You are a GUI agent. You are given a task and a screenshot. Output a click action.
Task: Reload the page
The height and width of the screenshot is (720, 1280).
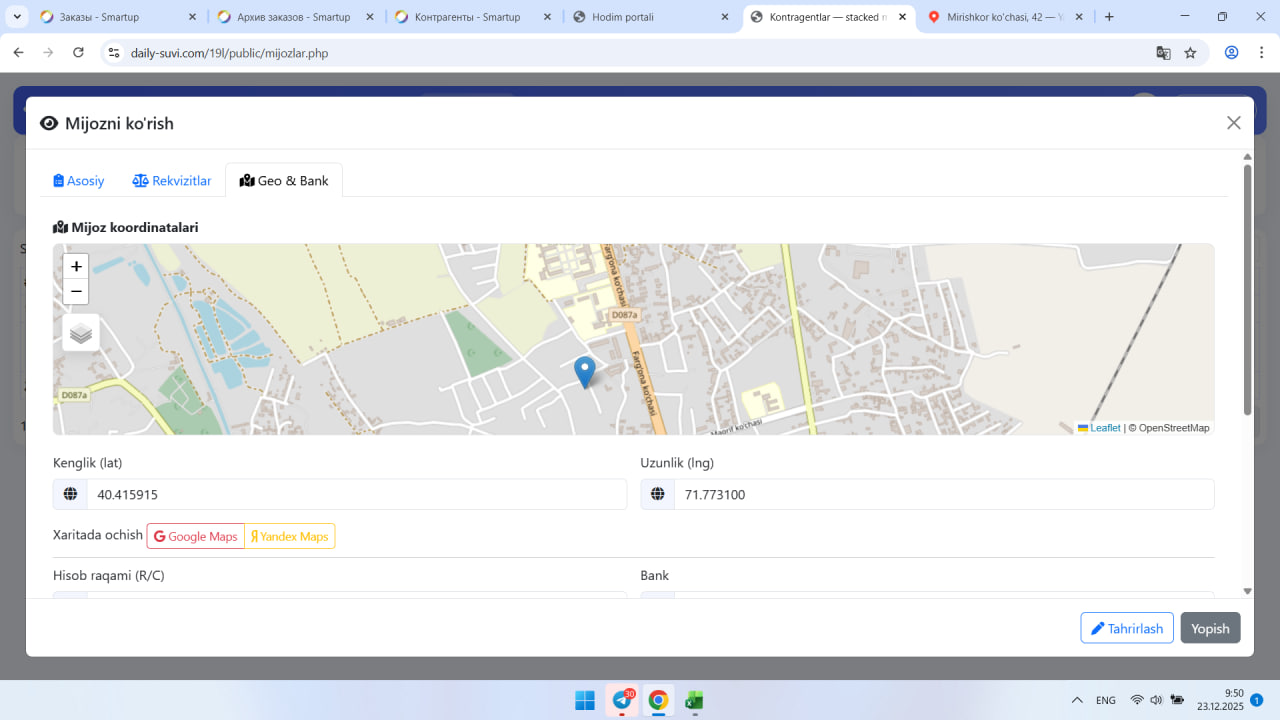tap(79, 53)
